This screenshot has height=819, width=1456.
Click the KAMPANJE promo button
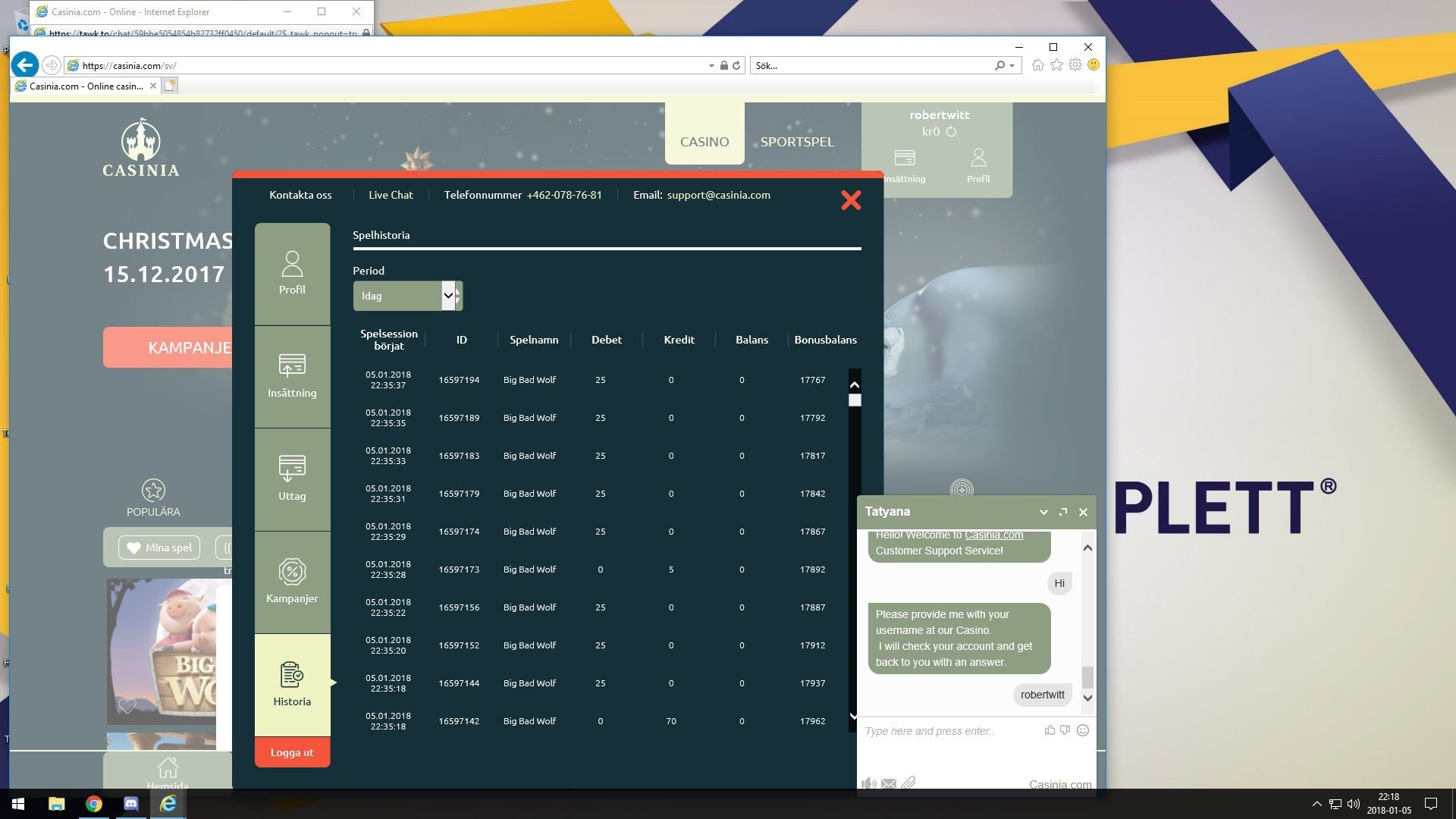[168, 347]
